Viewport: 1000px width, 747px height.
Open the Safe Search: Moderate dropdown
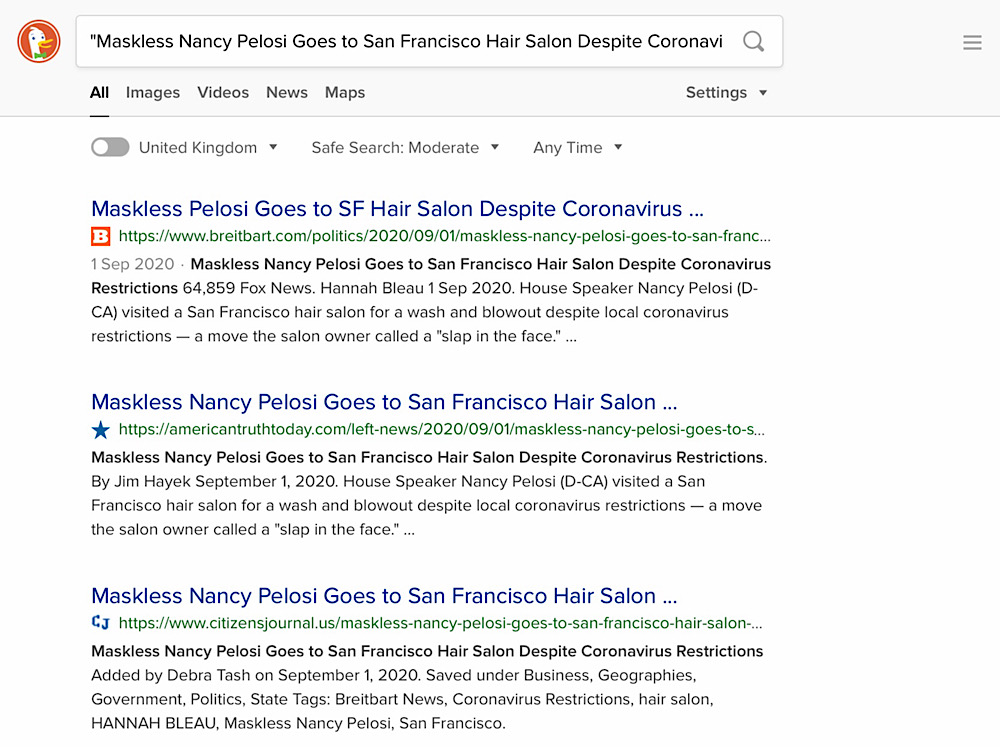coord(405,147)
